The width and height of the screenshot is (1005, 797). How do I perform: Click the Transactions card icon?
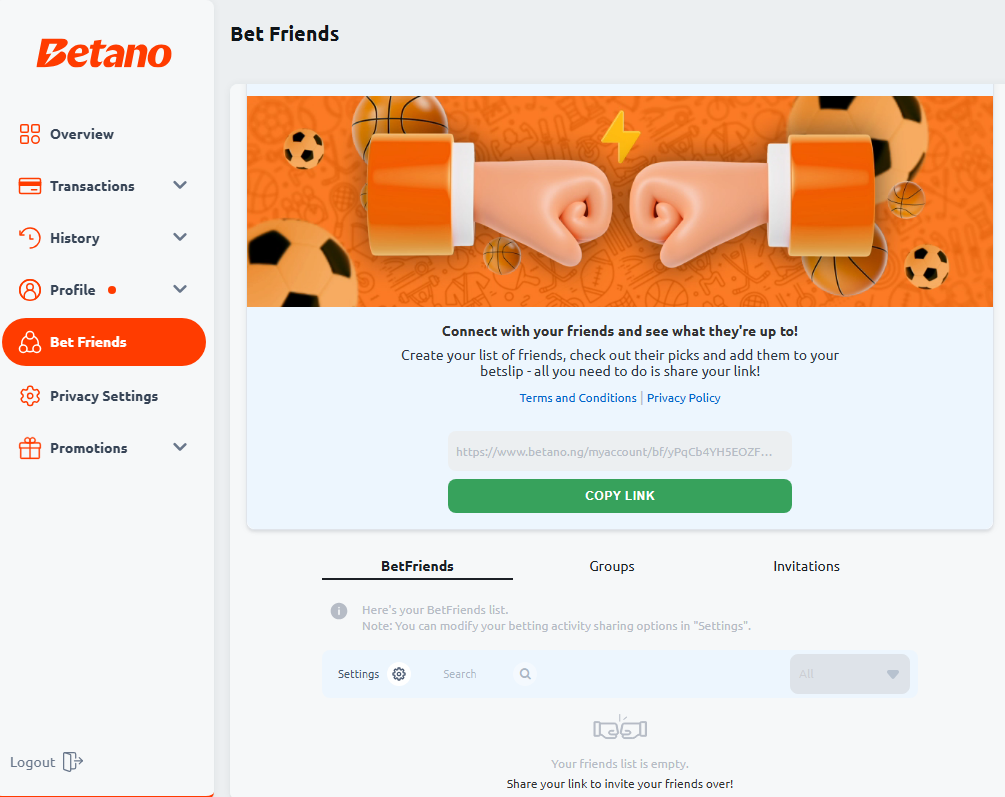(29, 186)
